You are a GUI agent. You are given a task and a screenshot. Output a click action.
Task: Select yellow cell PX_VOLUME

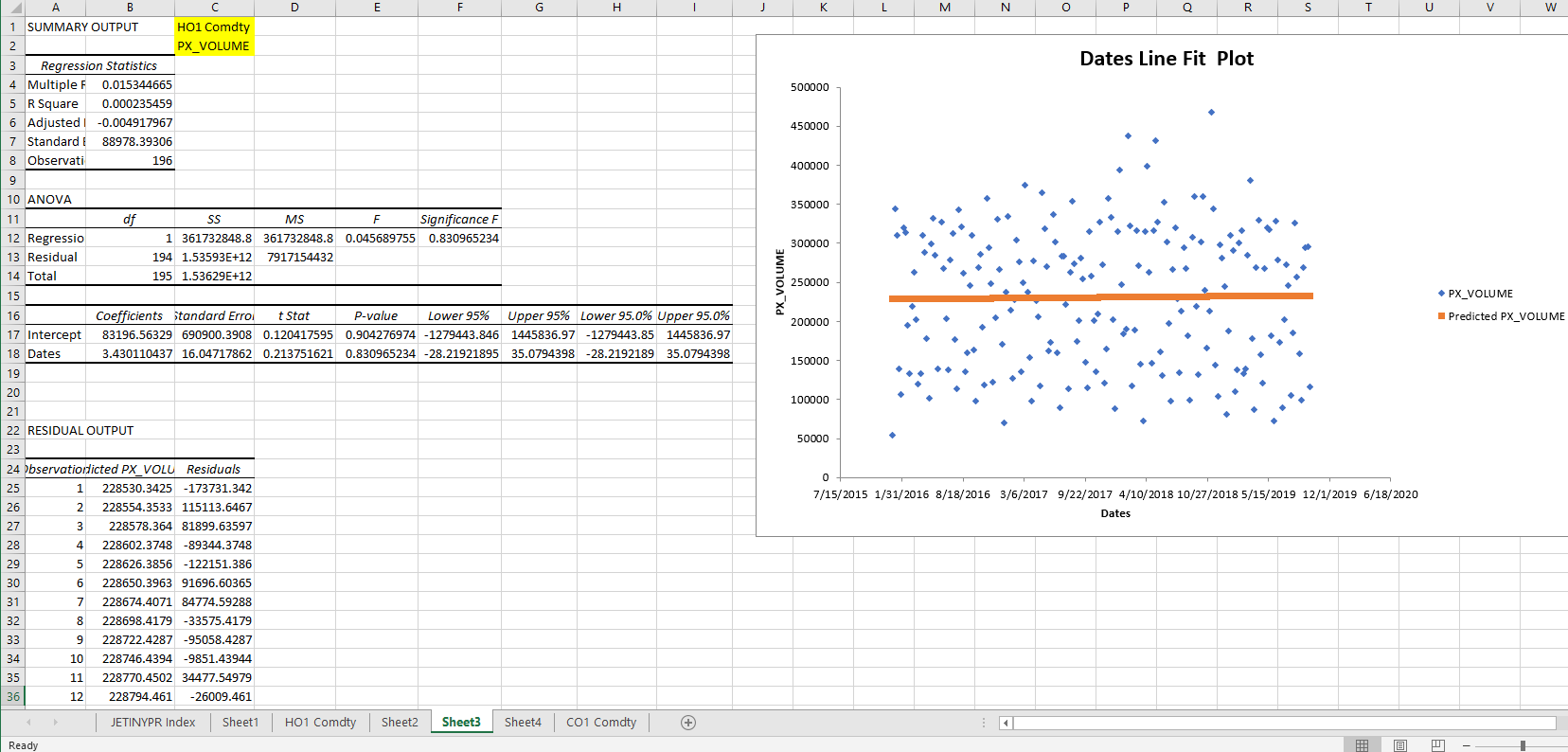pyautogui.click(x=215, y=46)
